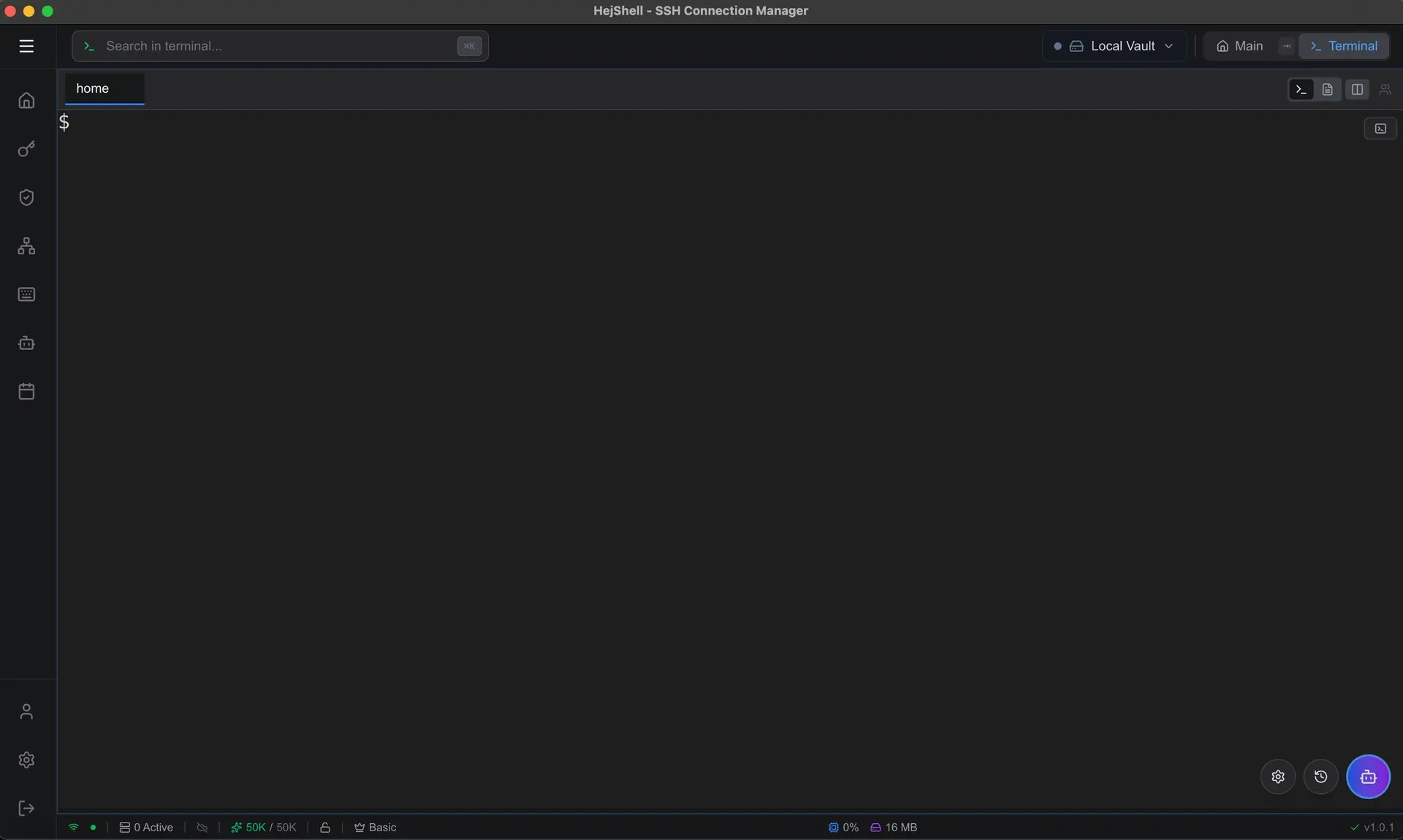This screenshot has width=1403, height=840.
Task: Check the 50K token usage indicator
Action: [263, 827]
